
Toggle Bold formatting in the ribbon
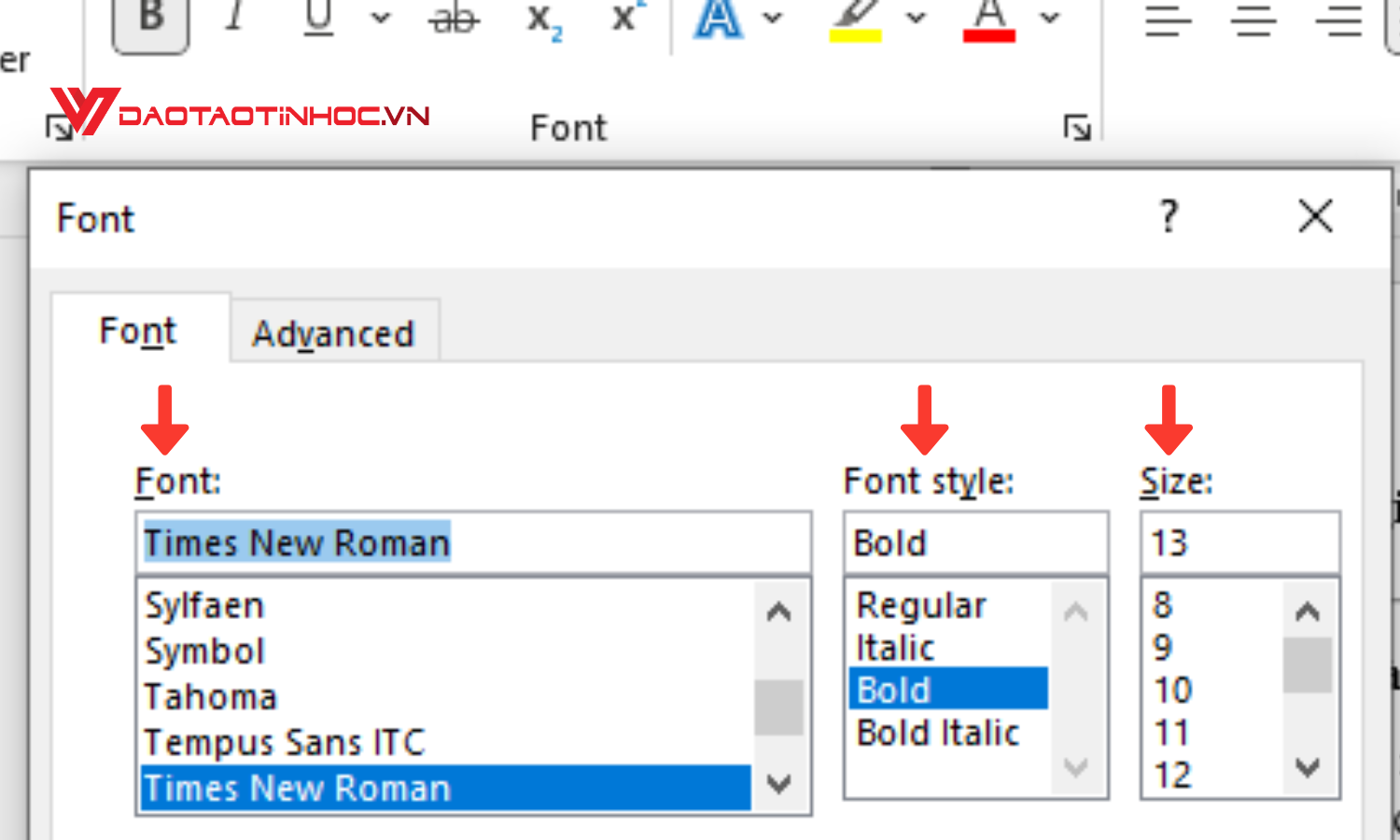pyautogui.click(x=151, y=19)
